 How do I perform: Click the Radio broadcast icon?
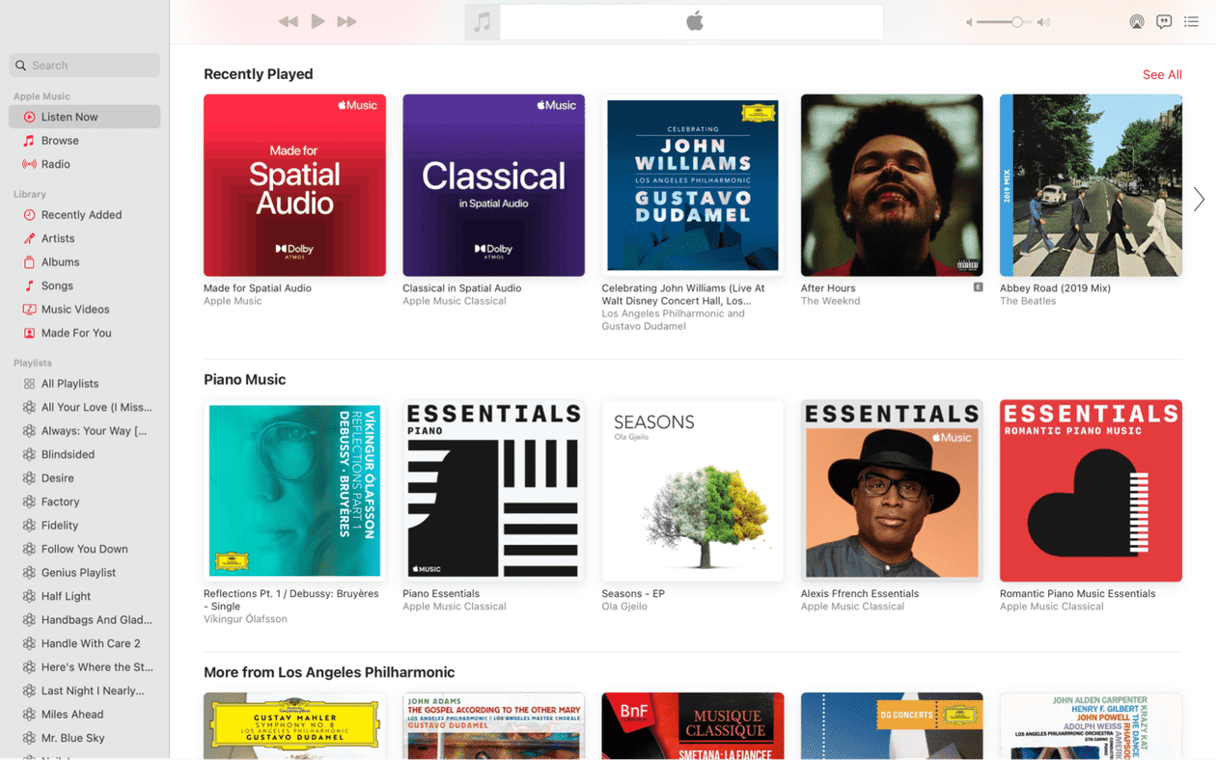click(29, 164)
